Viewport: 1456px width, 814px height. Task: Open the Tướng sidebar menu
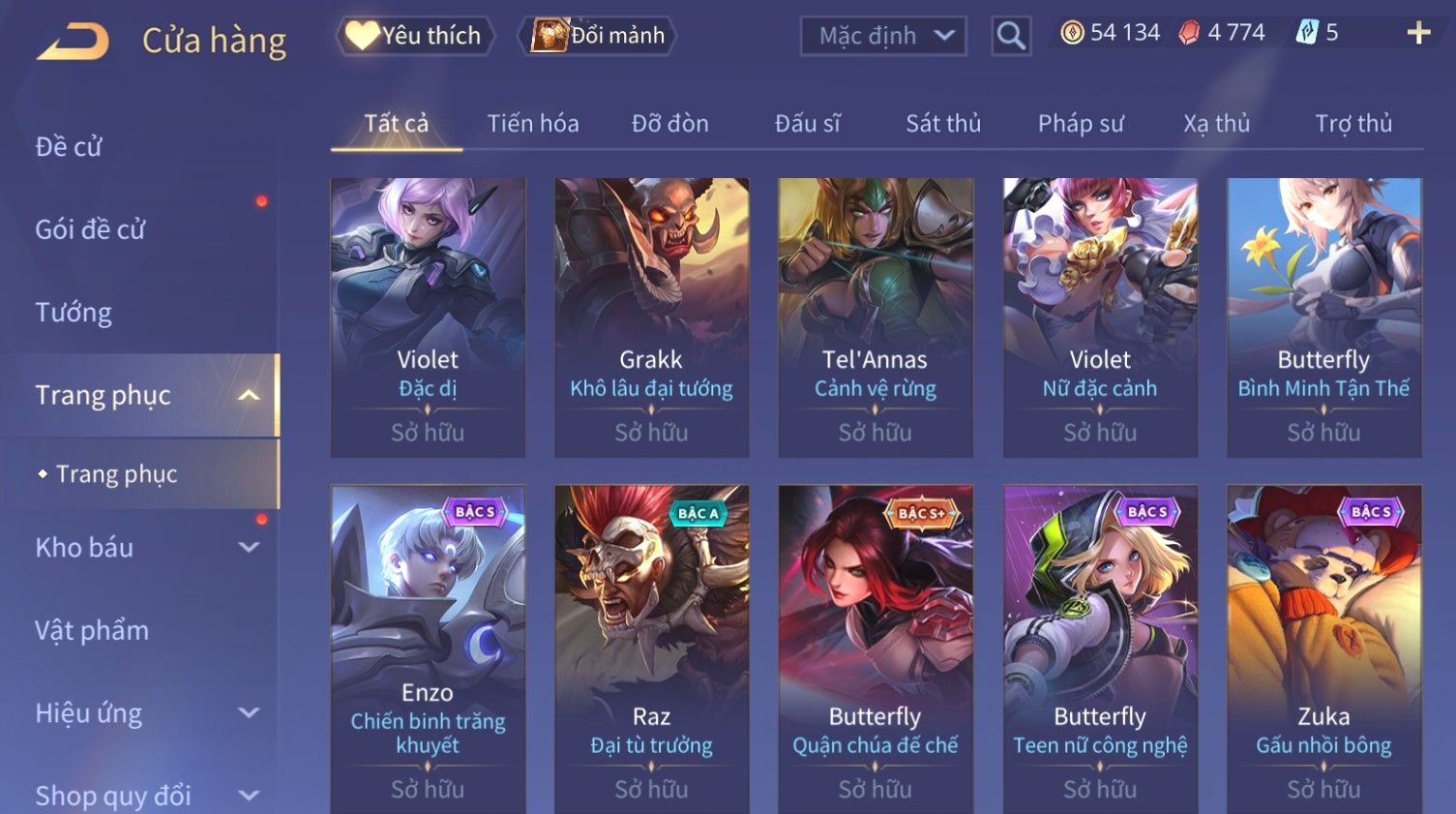coord(74,312)
